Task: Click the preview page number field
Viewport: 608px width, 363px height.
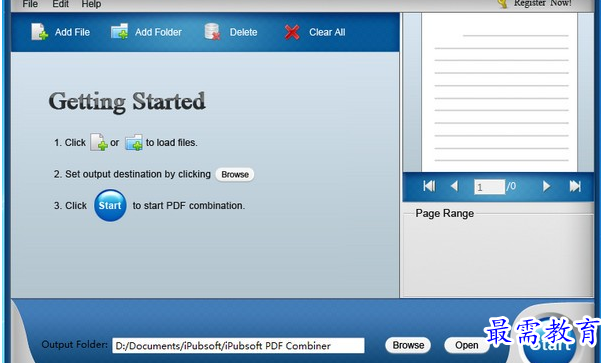Action: pos(489,187)
